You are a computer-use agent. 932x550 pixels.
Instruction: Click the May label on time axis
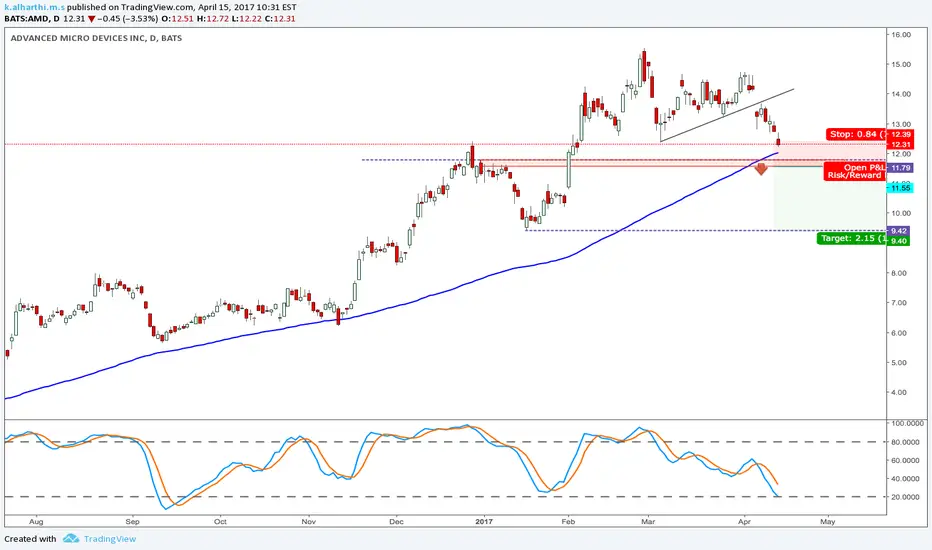(x=827, y=521)
